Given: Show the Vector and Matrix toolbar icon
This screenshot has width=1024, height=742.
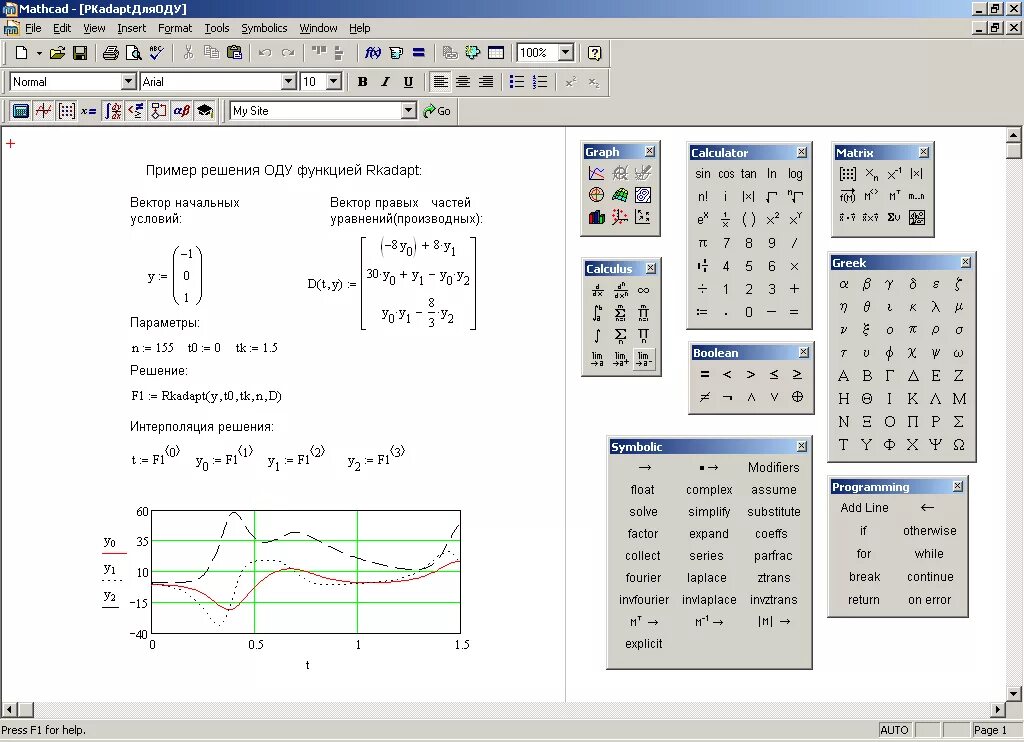Looking at the screenshot, I should 67,111.
